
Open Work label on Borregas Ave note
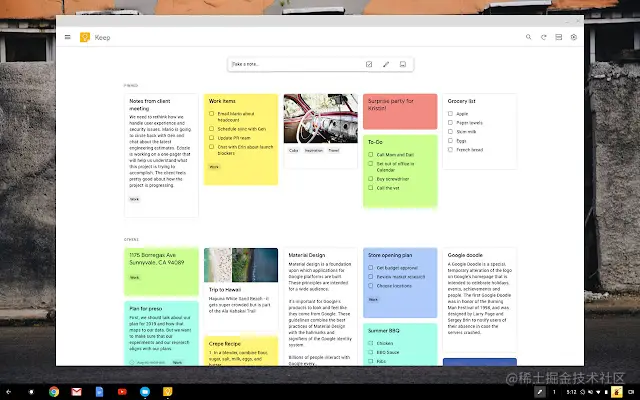(x=135, y=277)
